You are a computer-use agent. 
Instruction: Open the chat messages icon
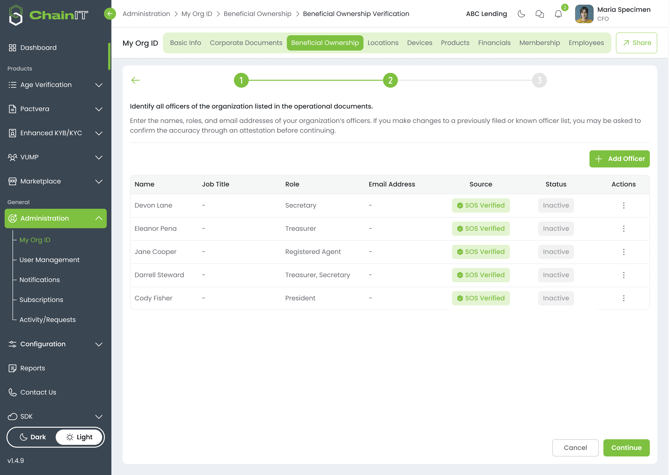click(x=539, y=14)
